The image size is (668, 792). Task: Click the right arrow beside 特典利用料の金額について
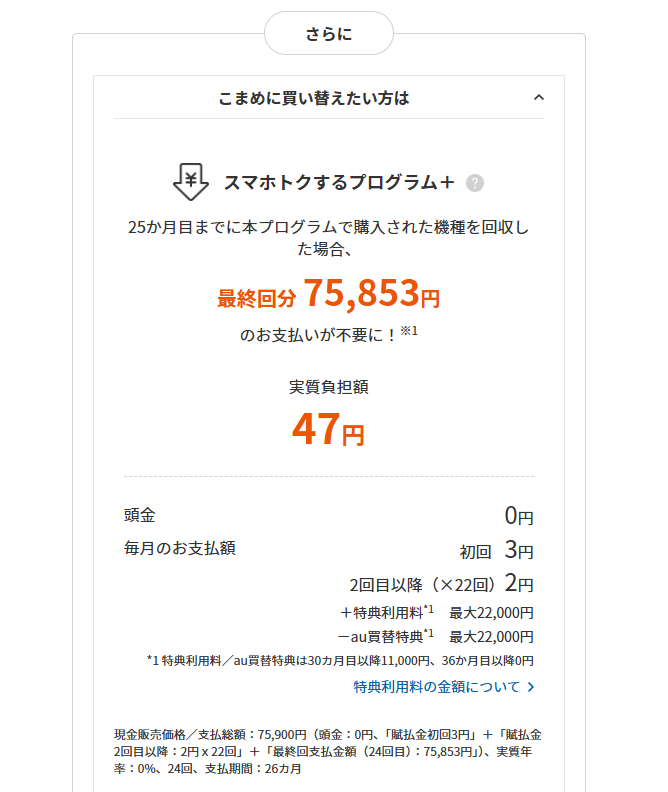click(x=531, y=687)
